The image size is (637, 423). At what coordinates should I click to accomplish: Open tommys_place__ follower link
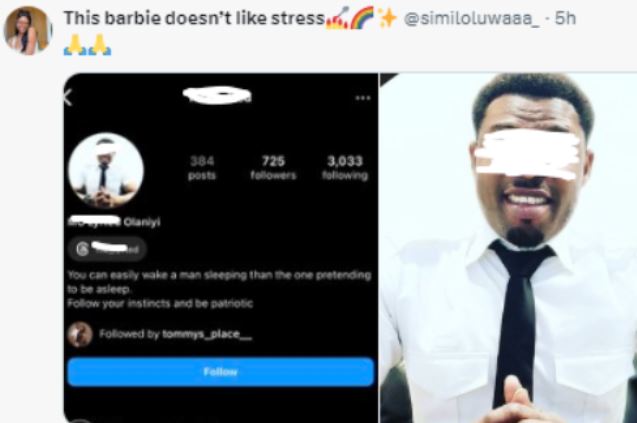pos(207,334)
